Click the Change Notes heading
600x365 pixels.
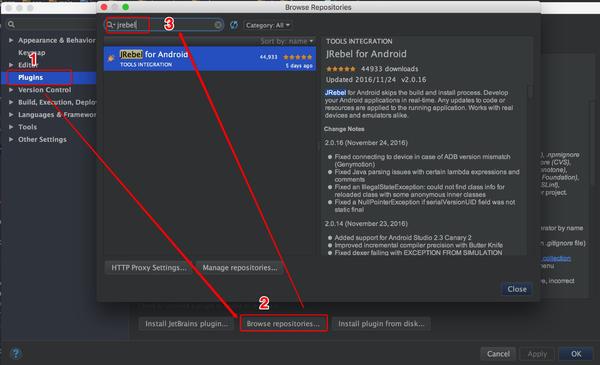(x=344, y=129)
